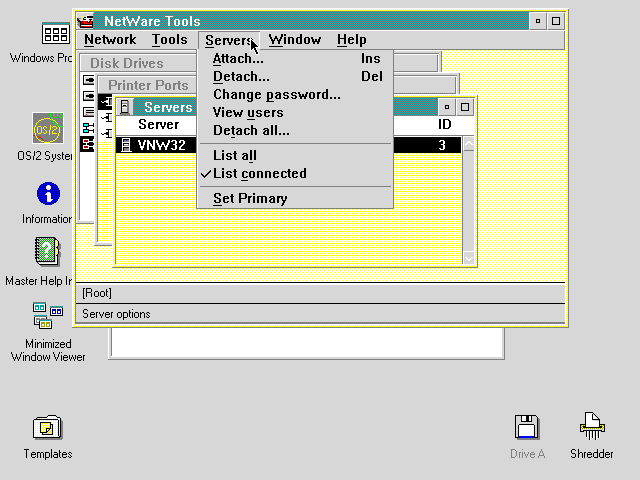Select the highlighted red network tree icon in Disk Drives
Image resolution: width=640 pixels, height=480 pixels.
(x=87, y=144)
